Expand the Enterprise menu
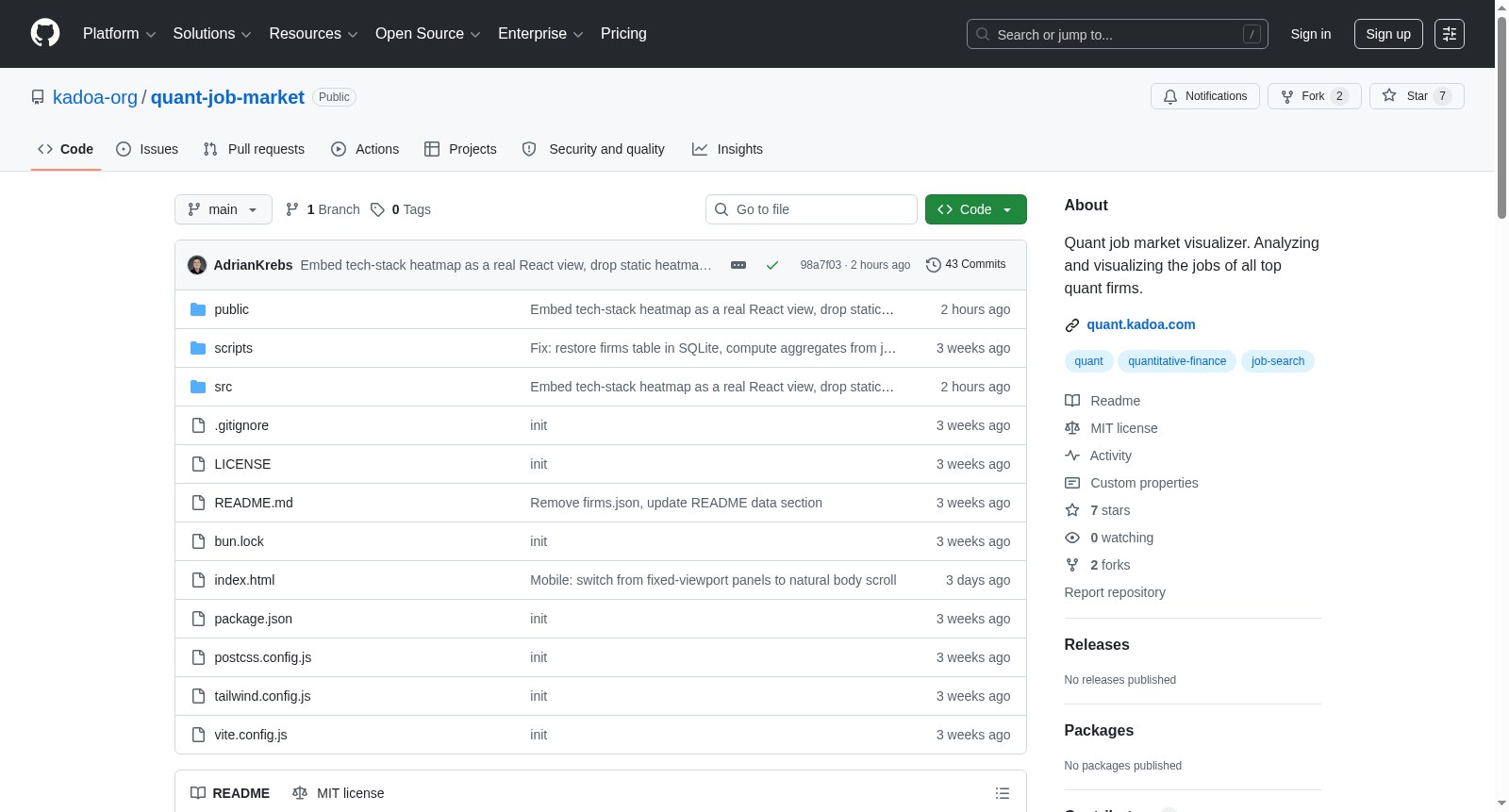 coord(540,34)
